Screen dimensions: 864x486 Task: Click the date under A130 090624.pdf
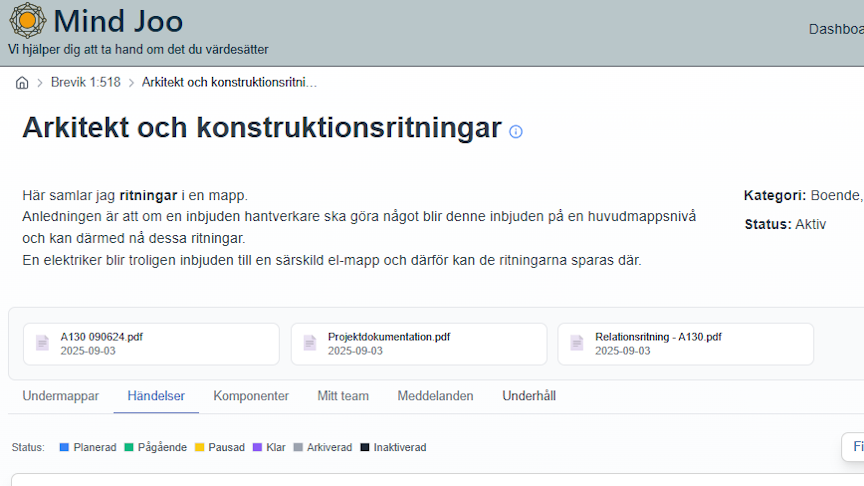88,351
